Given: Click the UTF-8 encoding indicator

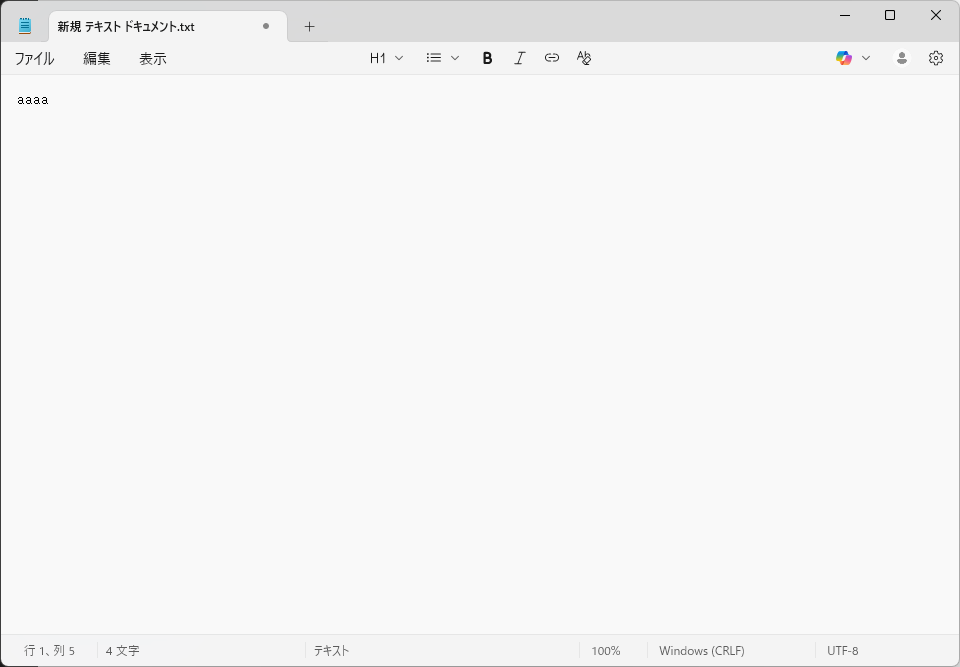Looking at the screenshot, I should click(842, 651).
